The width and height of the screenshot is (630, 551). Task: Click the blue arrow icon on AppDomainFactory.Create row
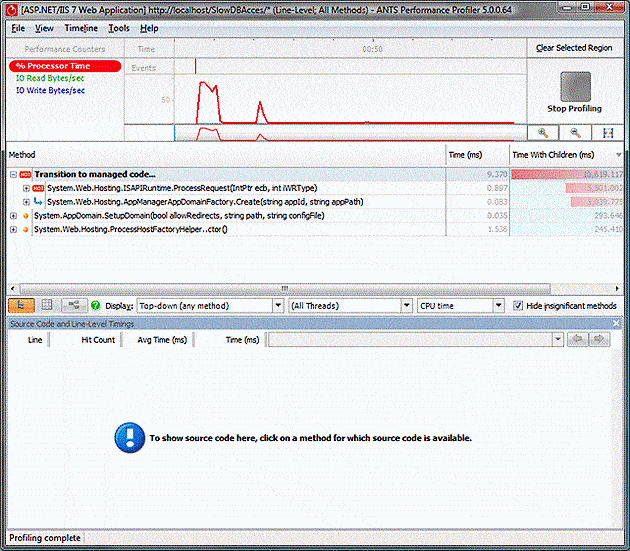(38, 201)
